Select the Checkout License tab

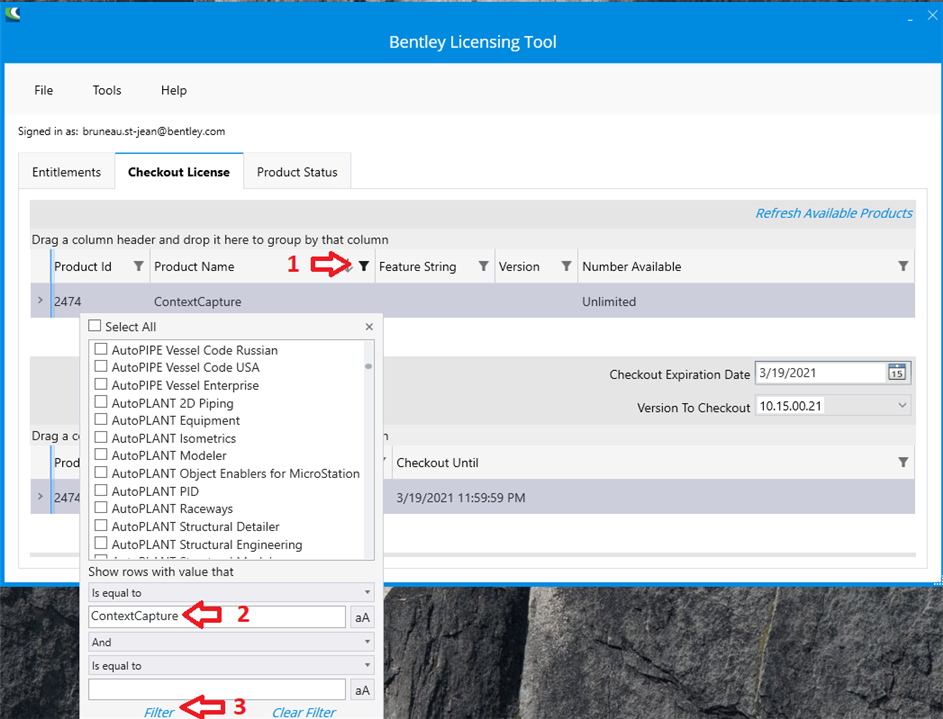click(x=179, y=171)
